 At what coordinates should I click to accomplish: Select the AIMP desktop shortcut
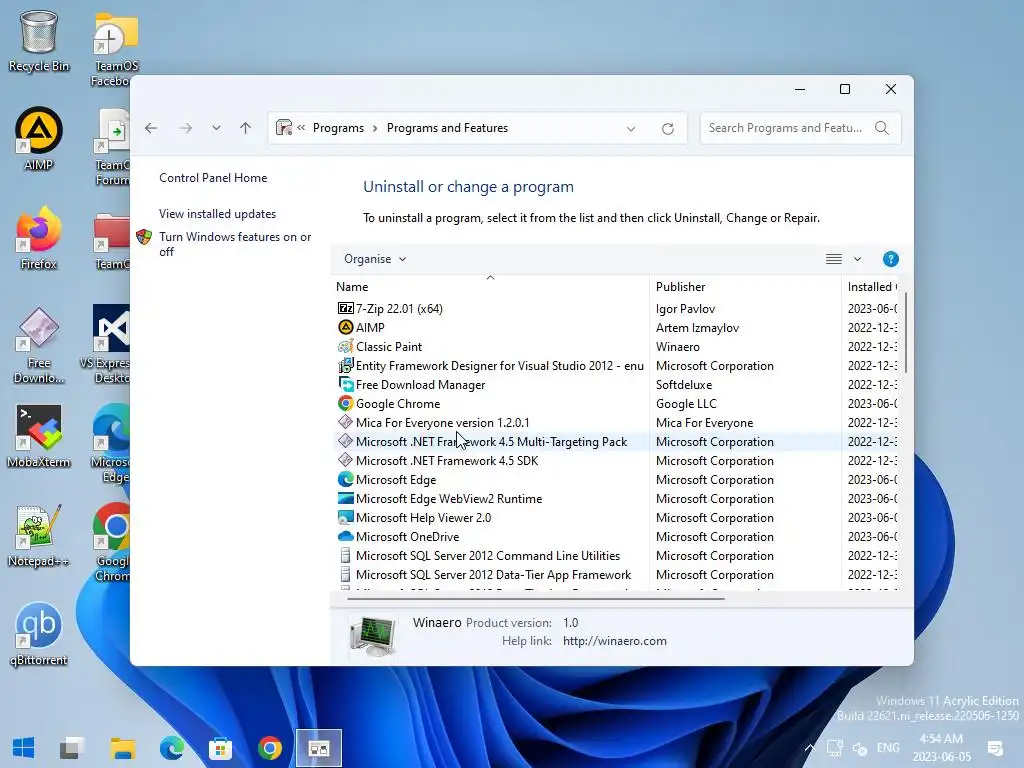(x=39, y=140)
